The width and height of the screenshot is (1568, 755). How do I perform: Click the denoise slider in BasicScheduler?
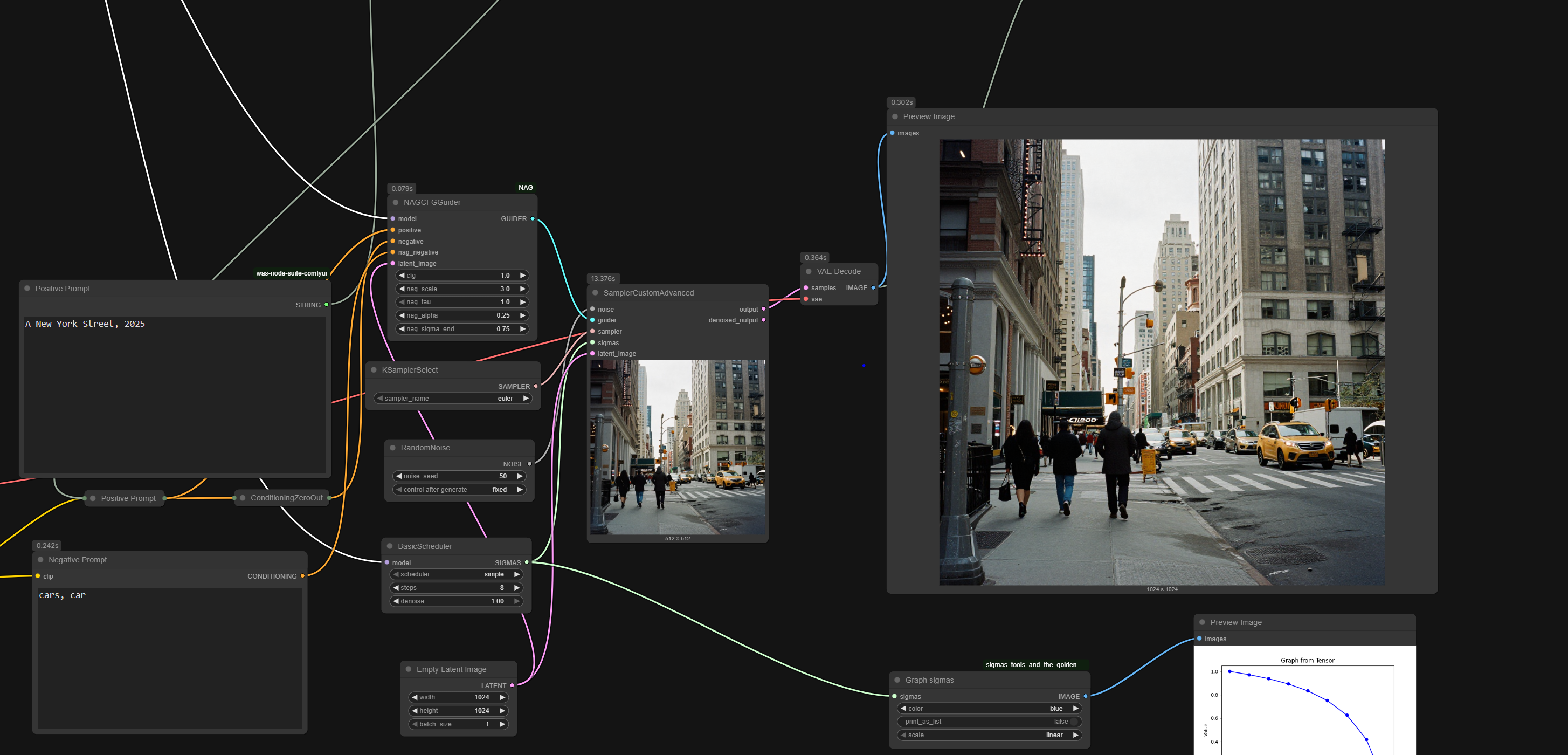(457, 601)
